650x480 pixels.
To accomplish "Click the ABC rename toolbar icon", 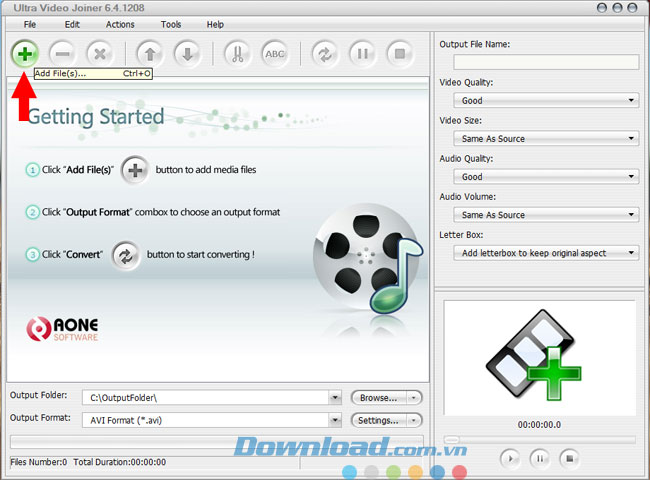I will 274,53.
